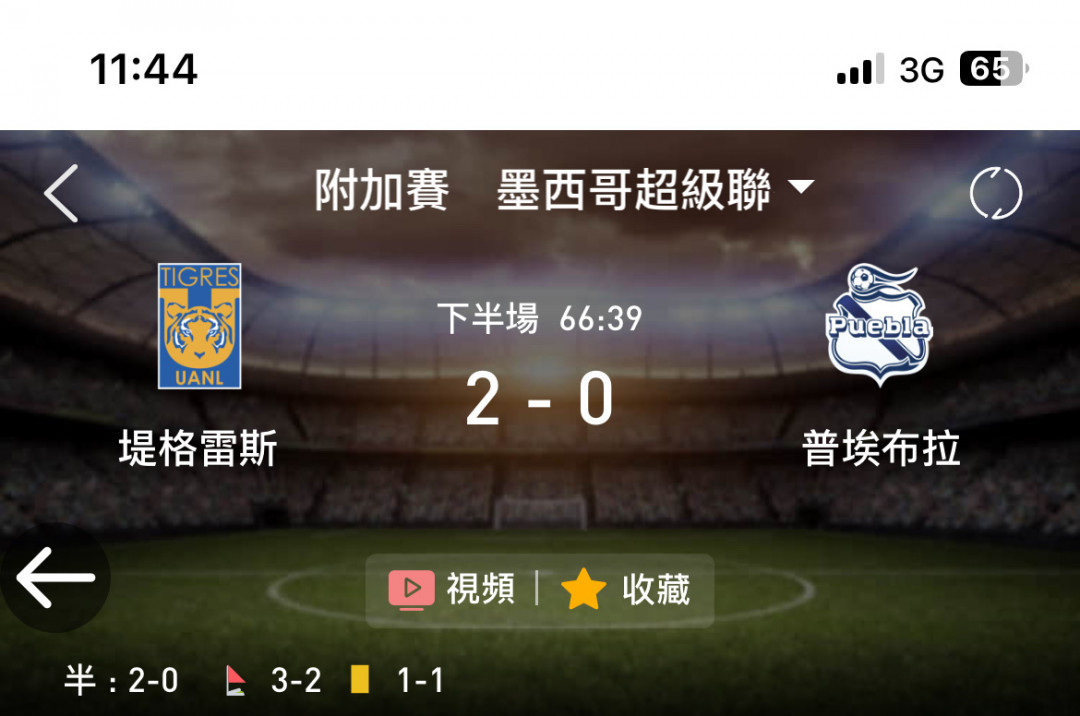1080x716 pixels.
Task: Tap the 收藏 favorite button
Action: [656, 589]
